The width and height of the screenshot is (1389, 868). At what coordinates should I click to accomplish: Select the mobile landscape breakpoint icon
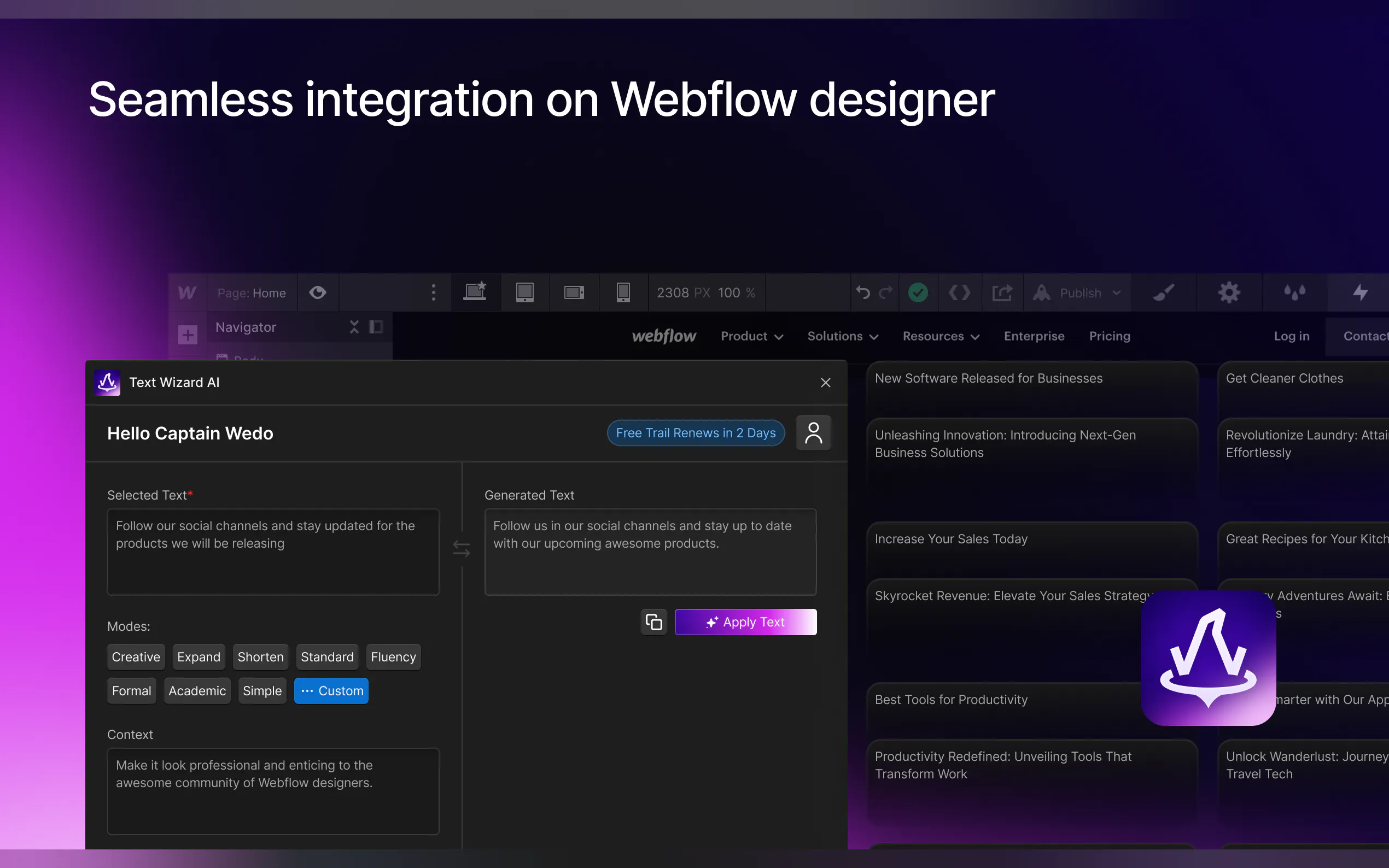574,293
